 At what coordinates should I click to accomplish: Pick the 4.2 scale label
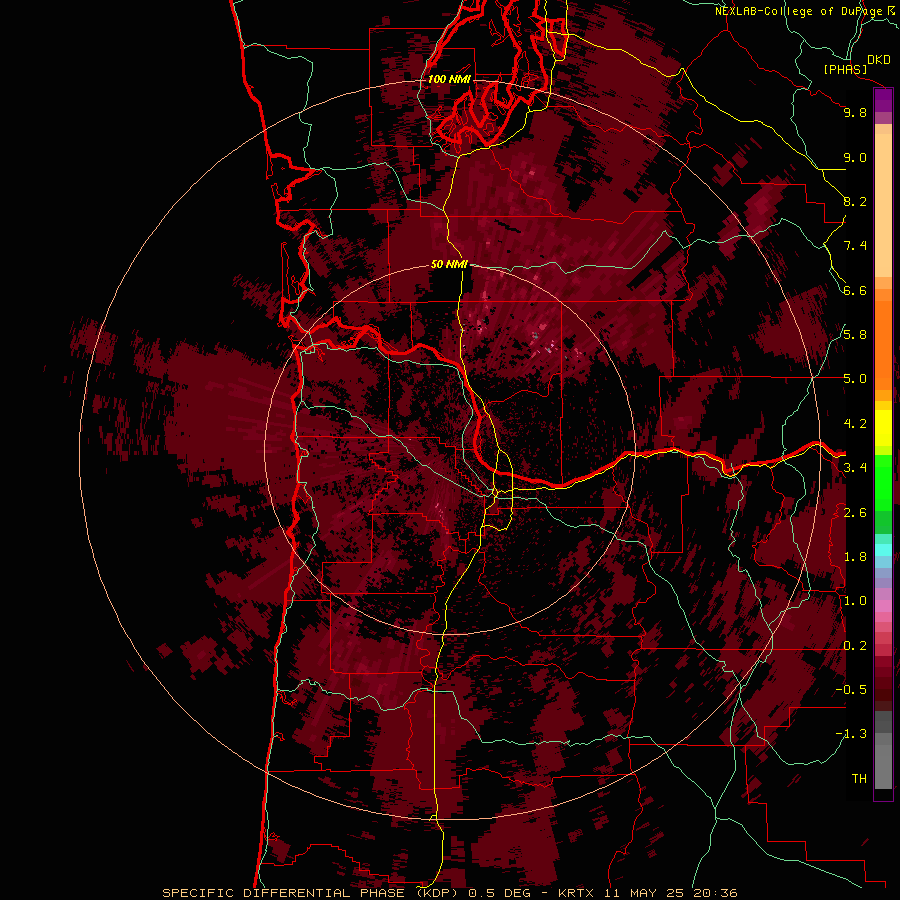tap(855, 424)
